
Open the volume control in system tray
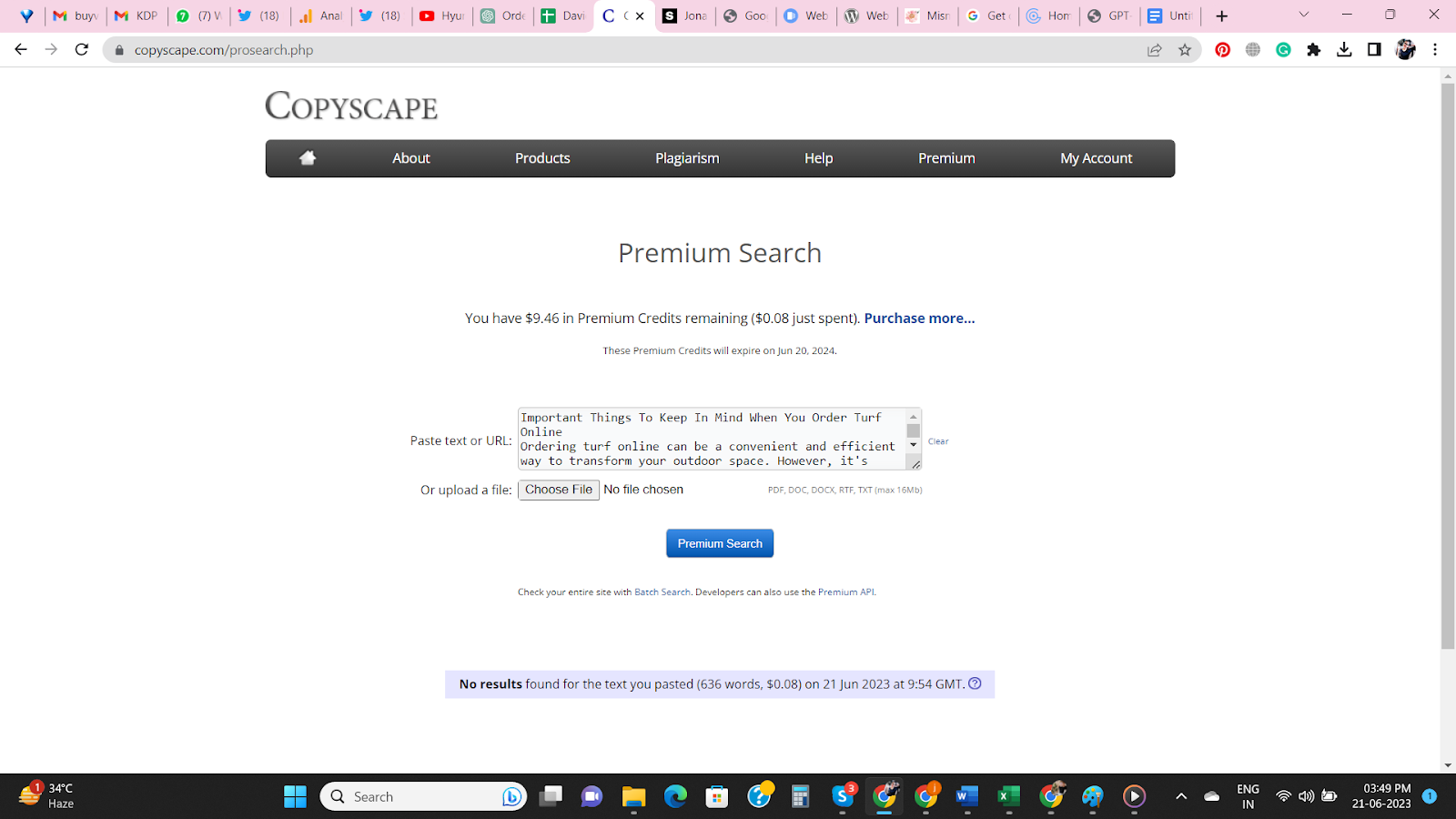pyautogui.click(x=1306, y=796)
